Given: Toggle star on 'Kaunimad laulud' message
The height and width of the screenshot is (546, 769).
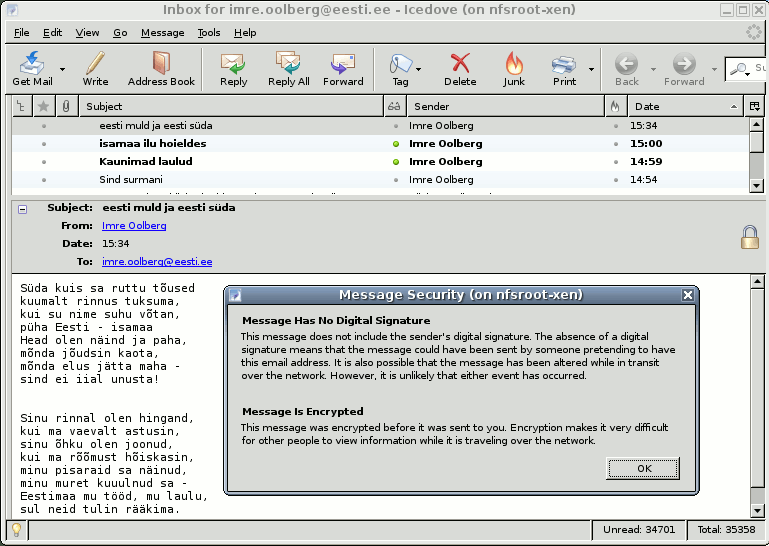Looking at the screenshot, I should [44, 162].
